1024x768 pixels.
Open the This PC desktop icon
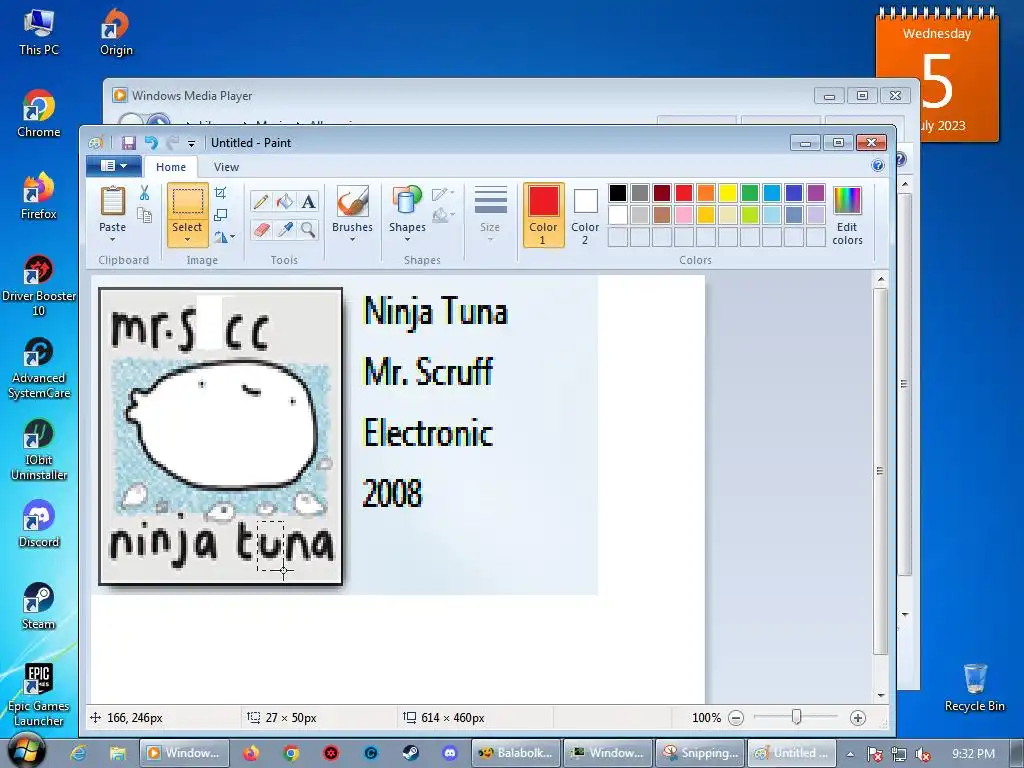39,32
